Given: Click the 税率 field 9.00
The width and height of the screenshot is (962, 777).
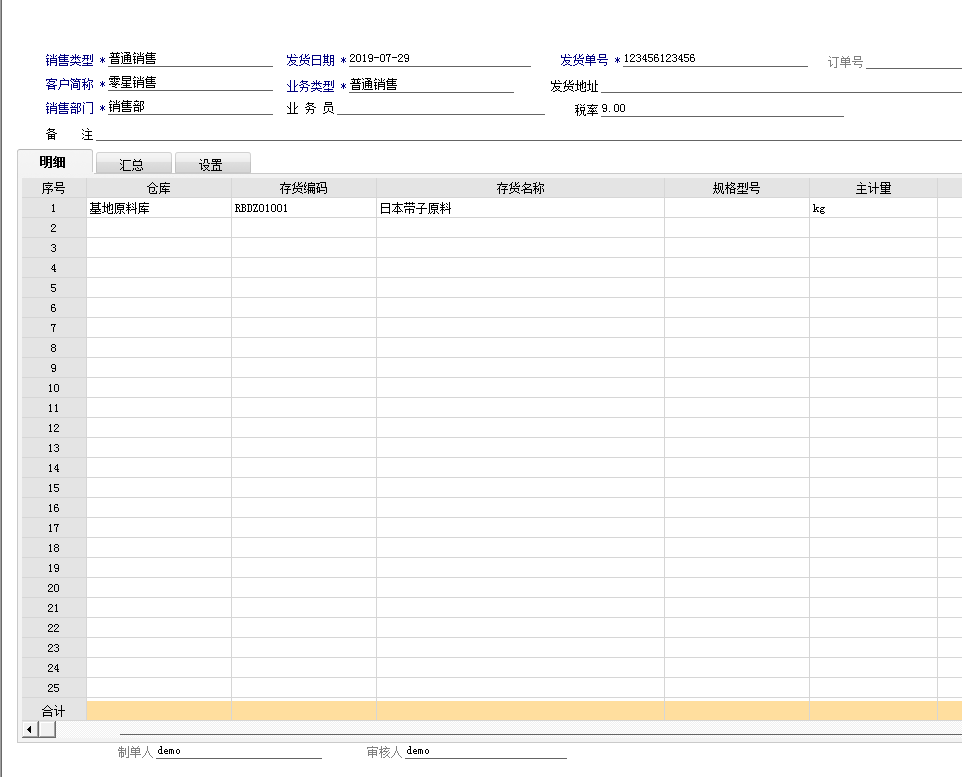Looking at the screenshot, I should tap(722, 109).
